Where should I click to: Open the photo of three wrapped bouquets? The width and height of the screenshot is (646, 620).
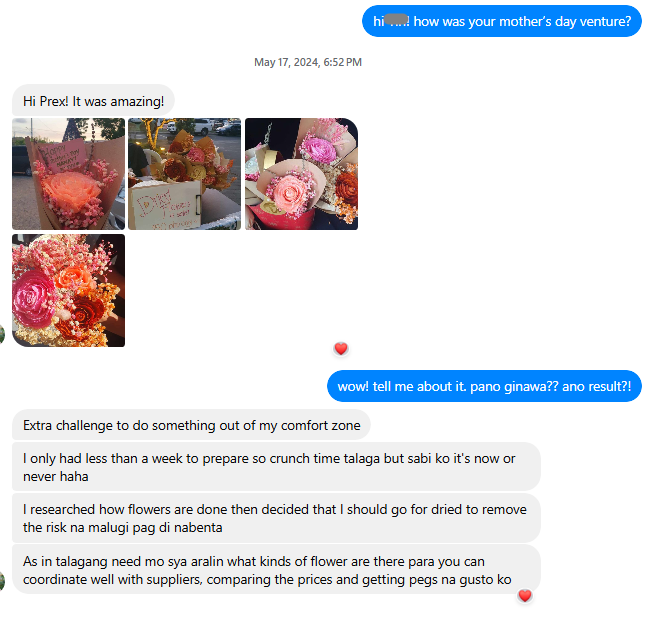pyautogui.click(x=302, y=174)
